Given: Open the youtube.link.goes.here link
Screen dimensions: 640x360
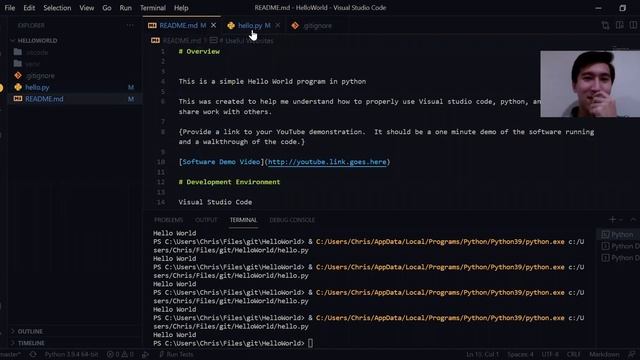Looking at the screenshot, I should coord(327,162).
